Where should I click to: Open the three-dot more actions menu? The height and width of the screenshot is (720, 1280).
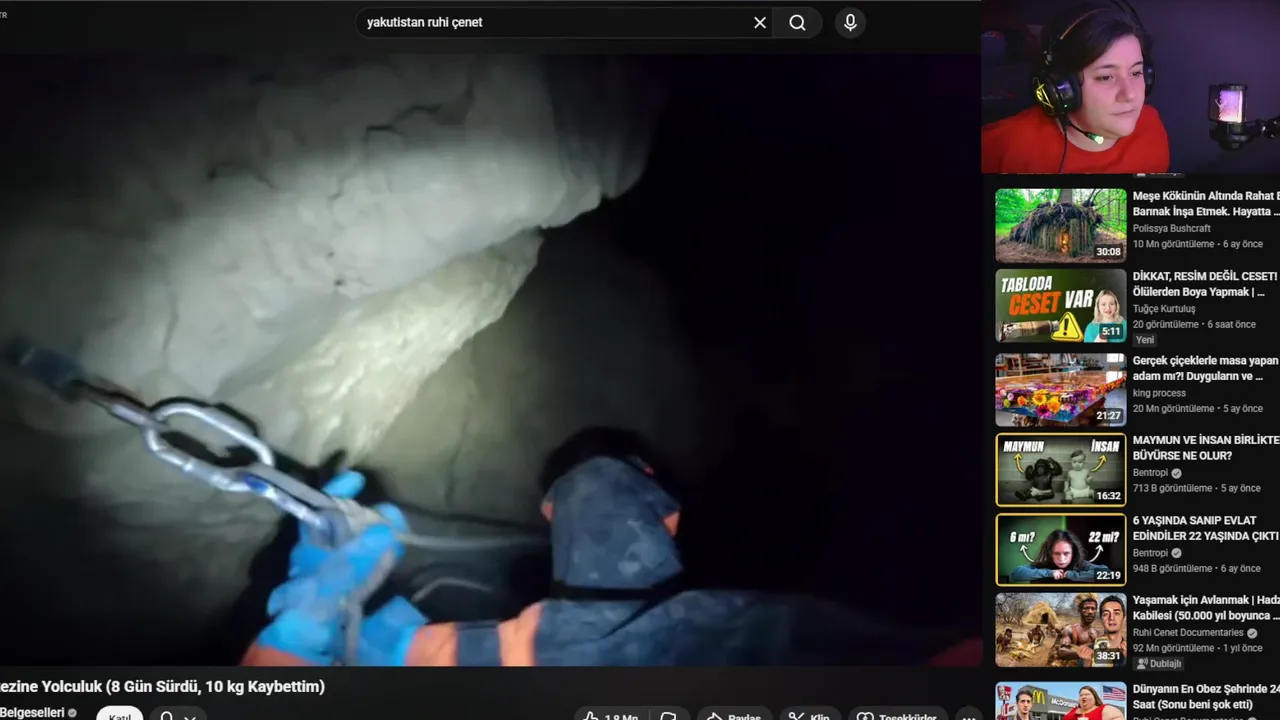point(968,714)
